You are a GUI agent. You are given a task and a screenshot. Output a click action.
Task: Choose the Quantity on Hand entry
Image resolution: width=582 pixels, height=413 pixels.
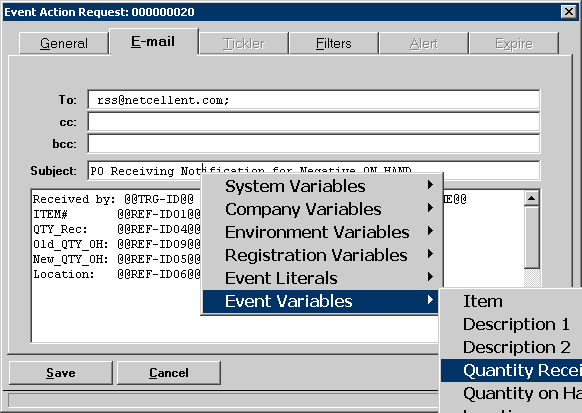tap(511, 393)
